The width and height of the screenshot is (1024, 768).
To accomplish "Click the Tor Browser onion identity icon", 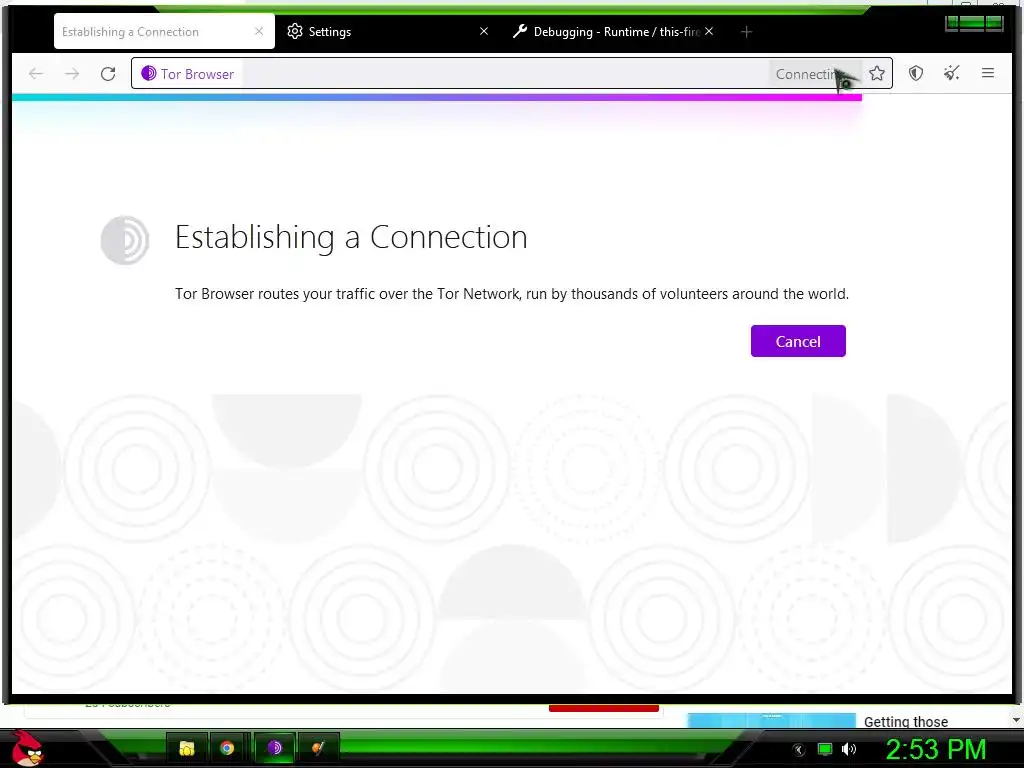I will tap(149, 73).
